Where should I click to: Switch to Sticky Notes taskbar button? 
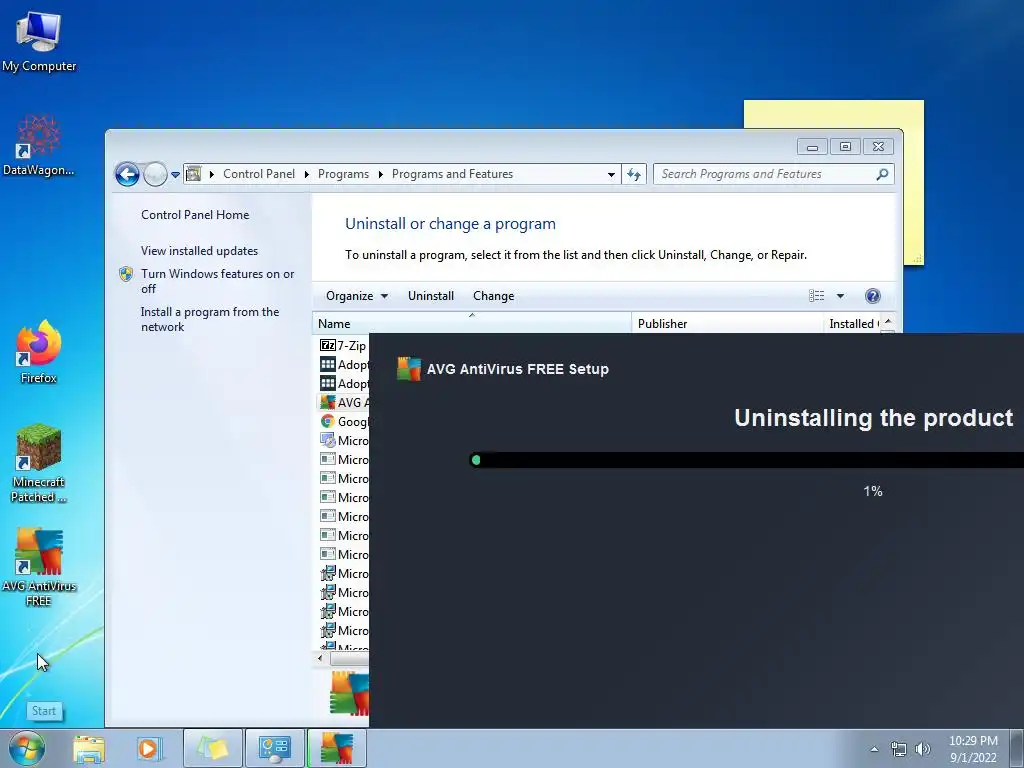tap(213, 748)
